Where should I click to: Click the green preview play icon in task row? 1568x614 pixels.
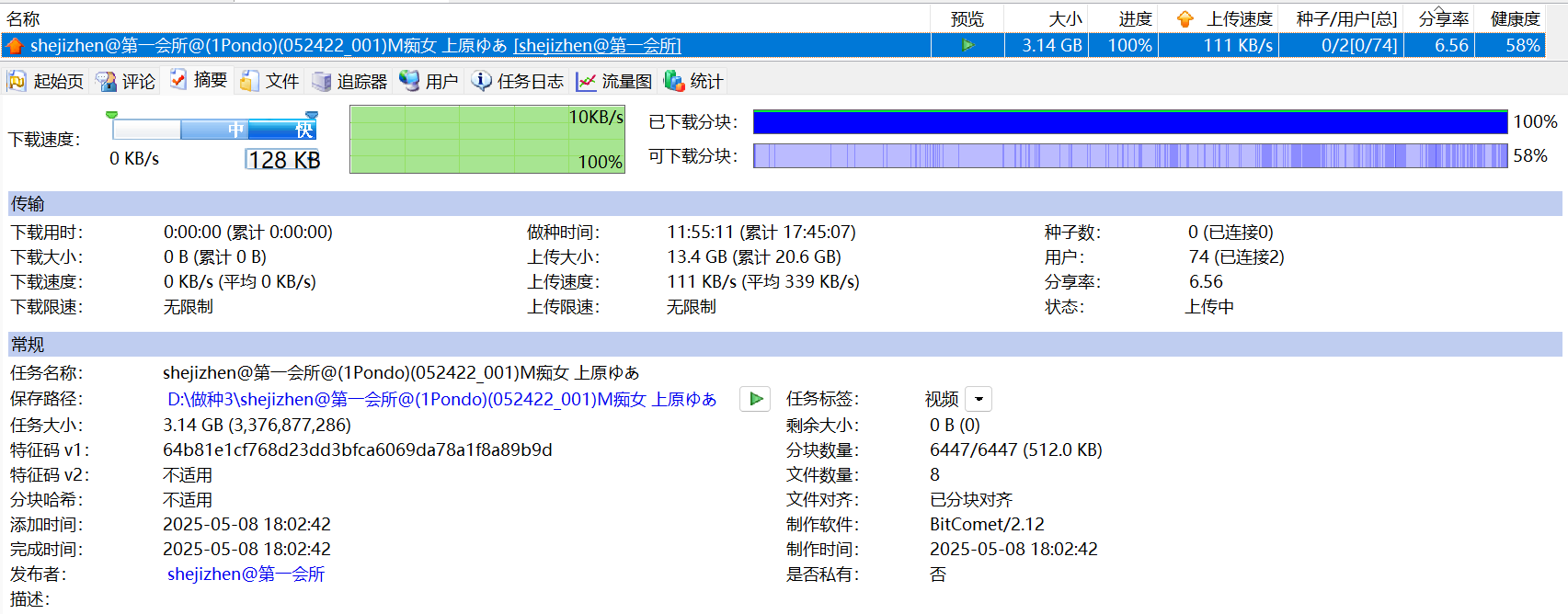(x=967, y=45)
